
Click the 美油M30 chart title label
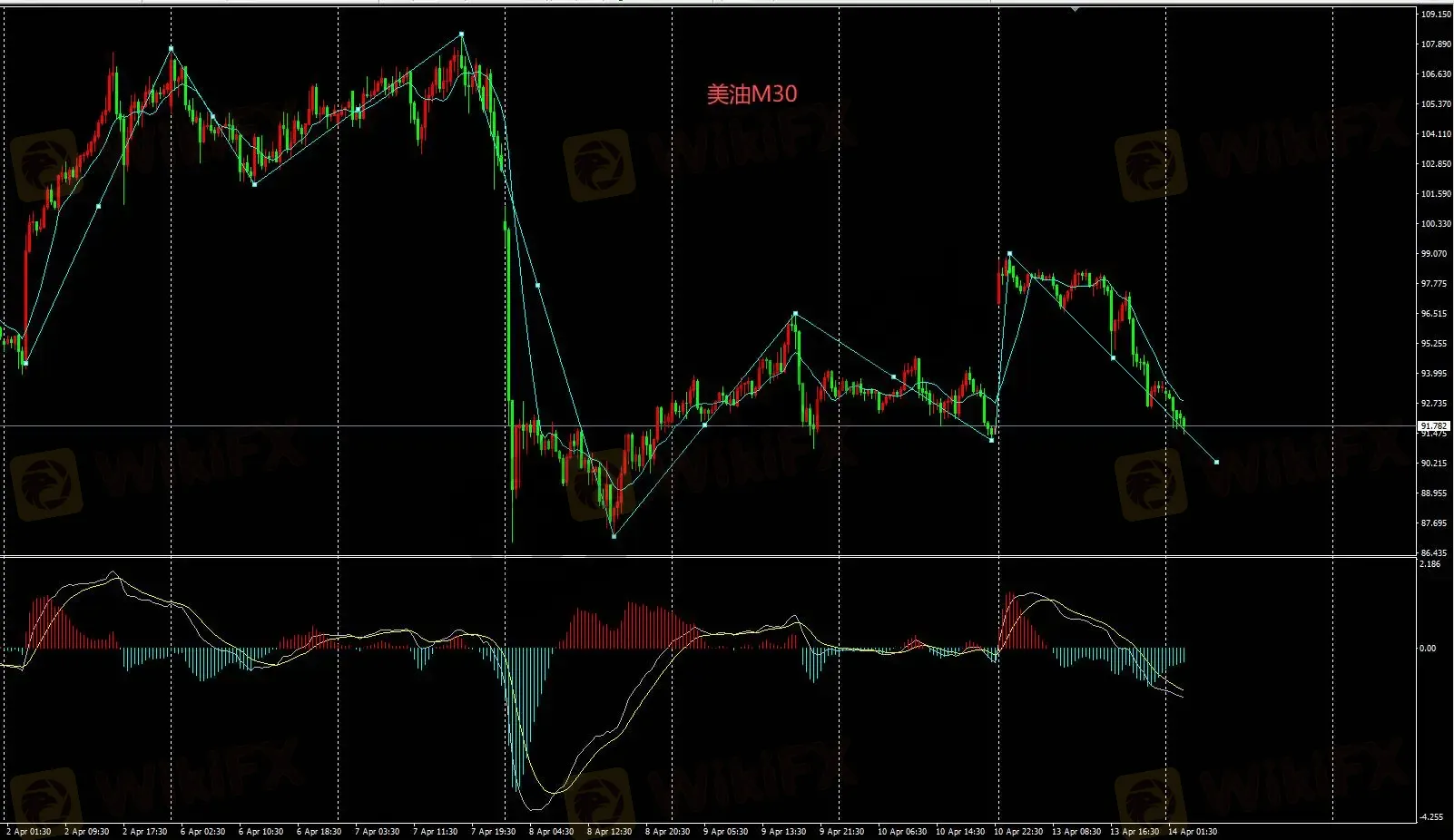point(752,94)
